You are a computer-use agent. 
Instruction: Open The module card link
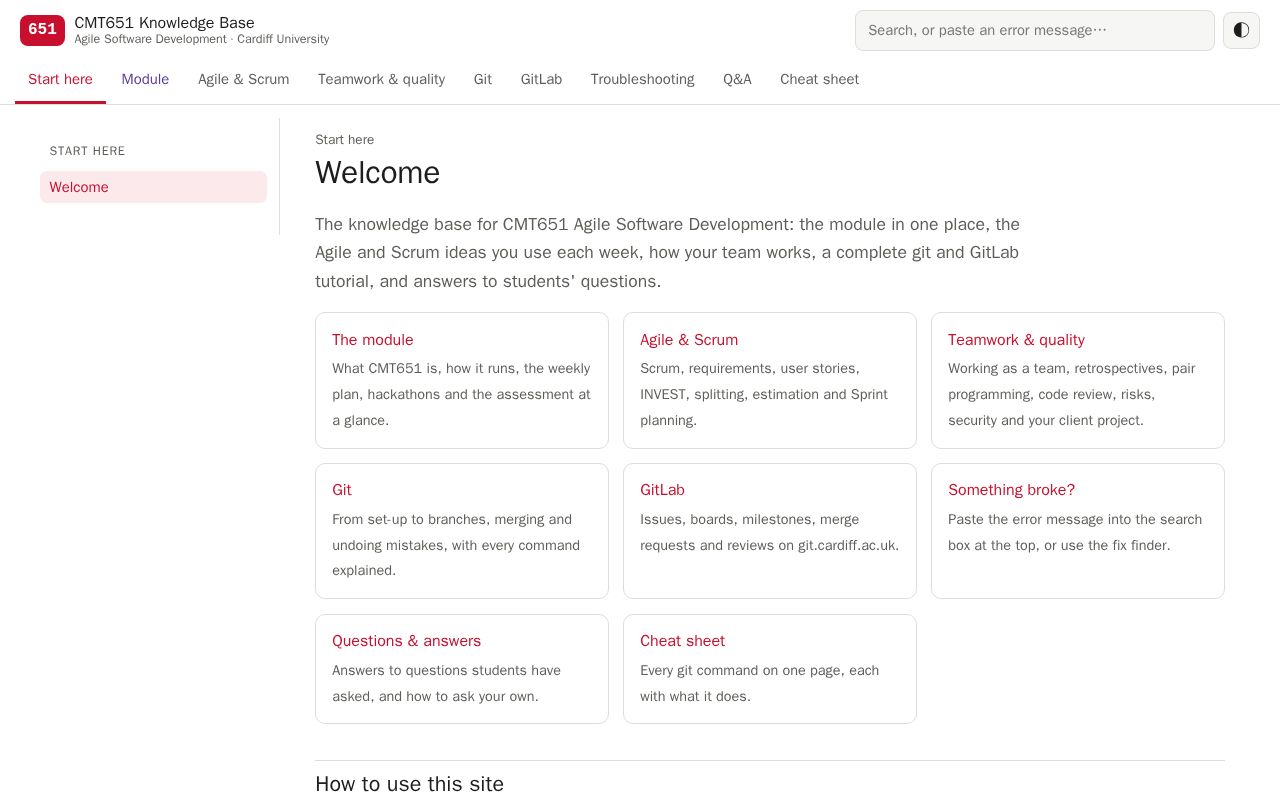[462, 380]
